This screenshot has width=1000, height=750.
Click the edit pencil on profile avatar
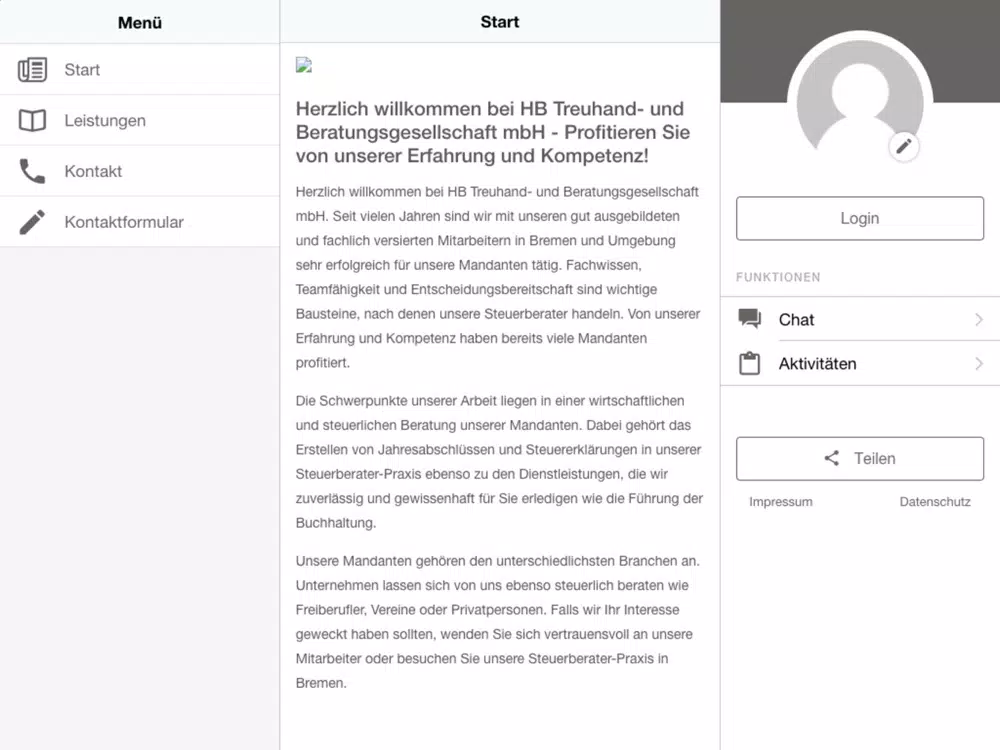click(904, 147)
